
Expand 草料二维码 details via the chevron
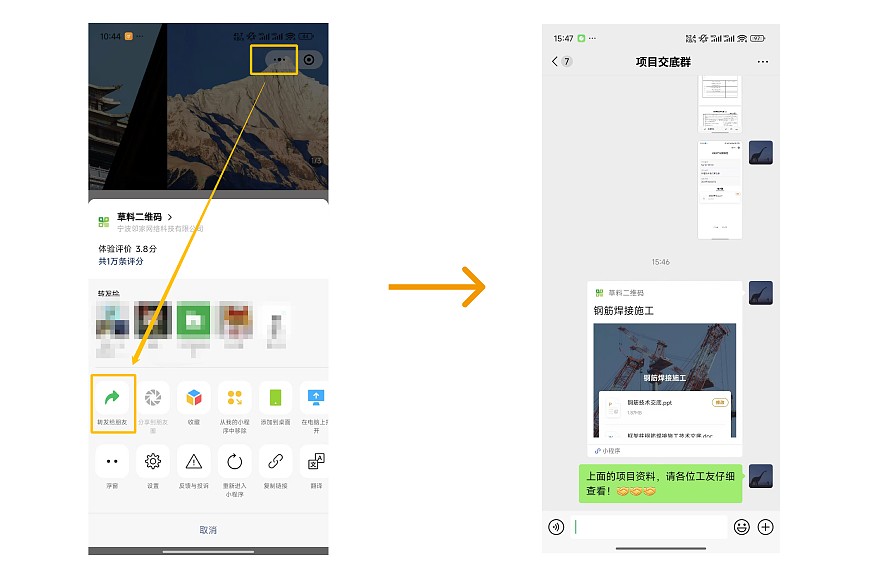tap(170, 217)
